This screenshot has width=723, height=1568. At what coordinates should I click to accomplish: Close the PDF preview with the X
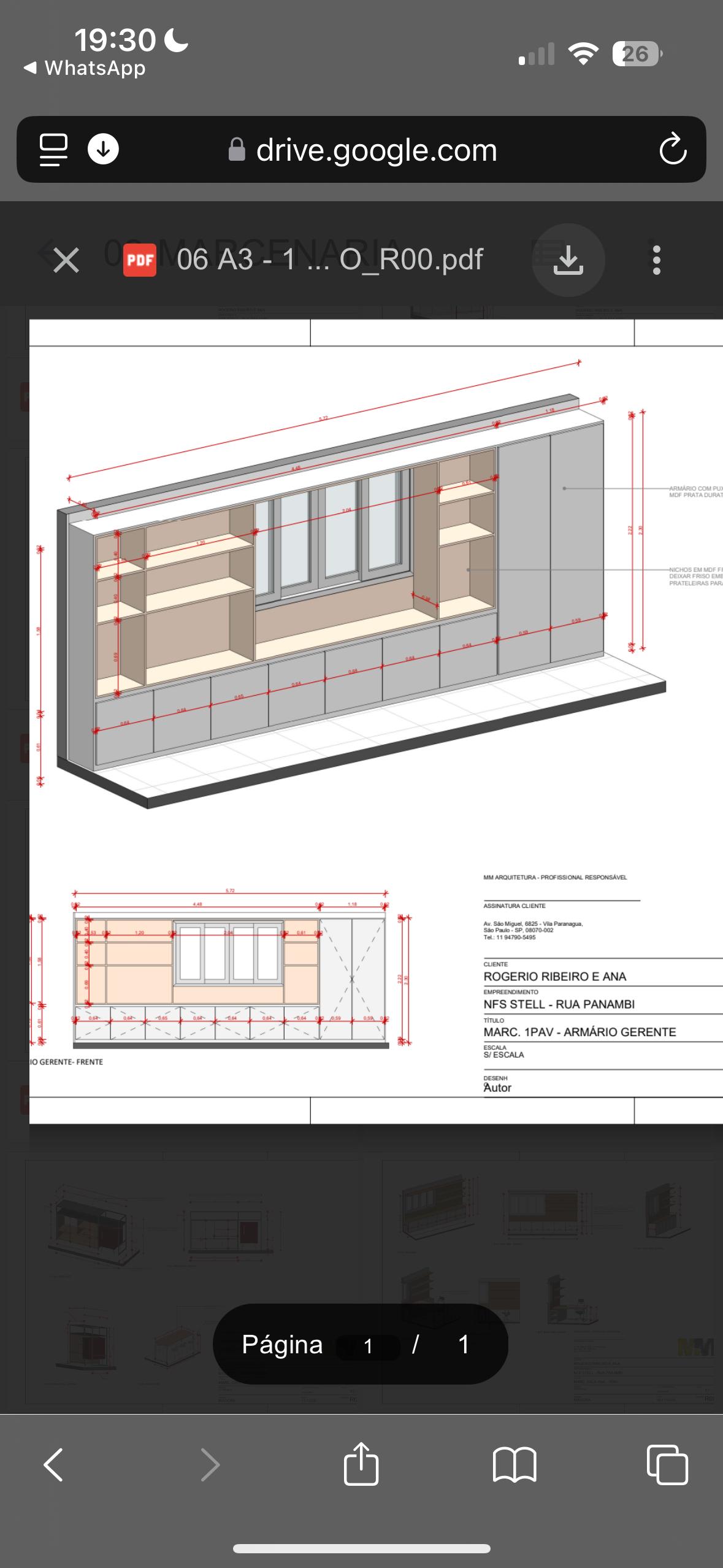[66, 260]
